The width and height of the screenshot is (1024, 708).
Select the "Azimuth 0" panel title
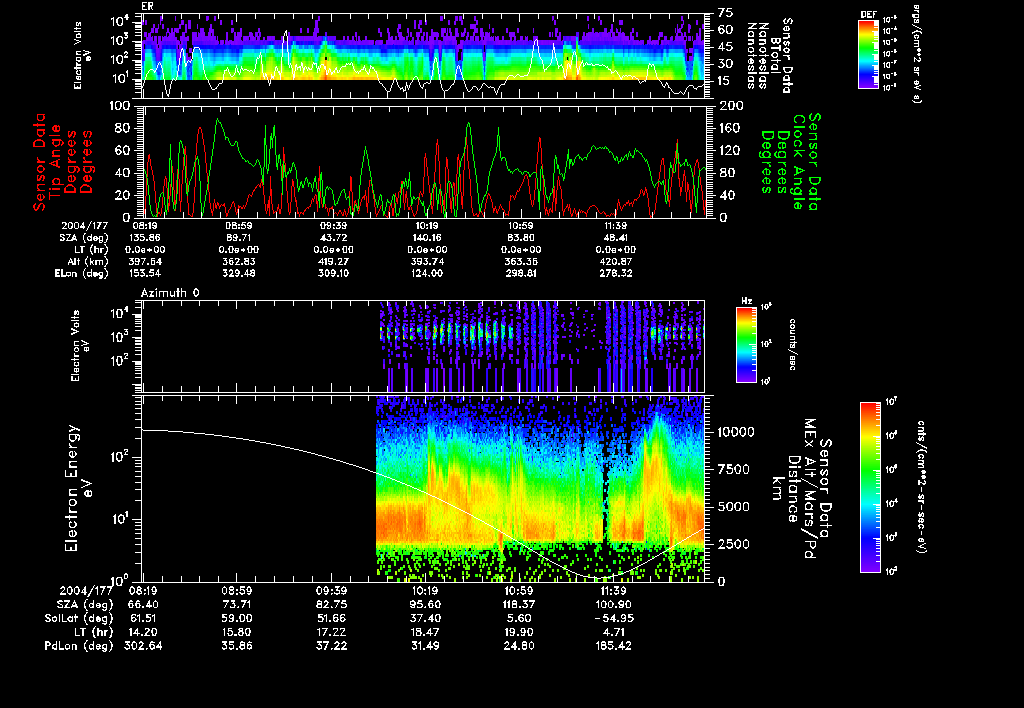tap(170, 293)
